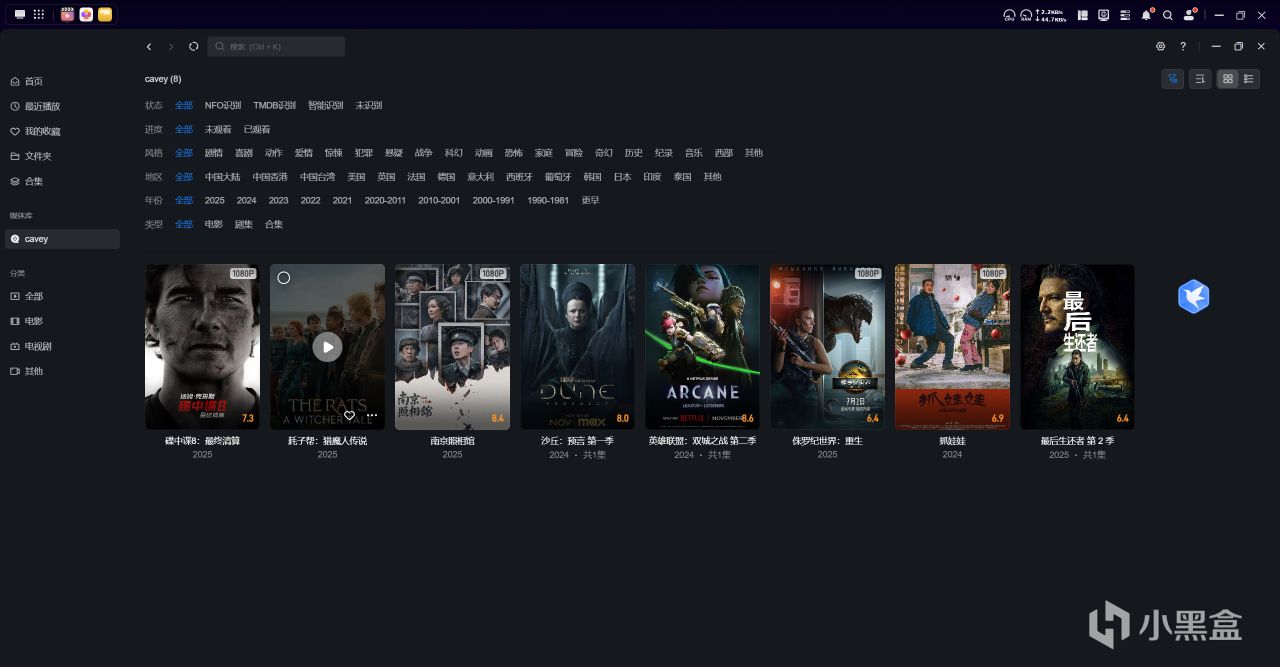Filter year by 2025
The image size is (1280, 667).
215,200
